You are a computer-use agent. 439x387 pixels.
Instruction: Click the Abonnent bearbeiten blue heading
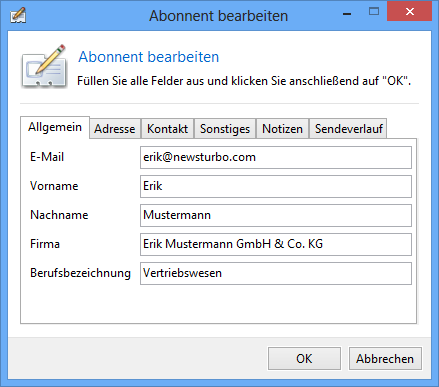149,57
